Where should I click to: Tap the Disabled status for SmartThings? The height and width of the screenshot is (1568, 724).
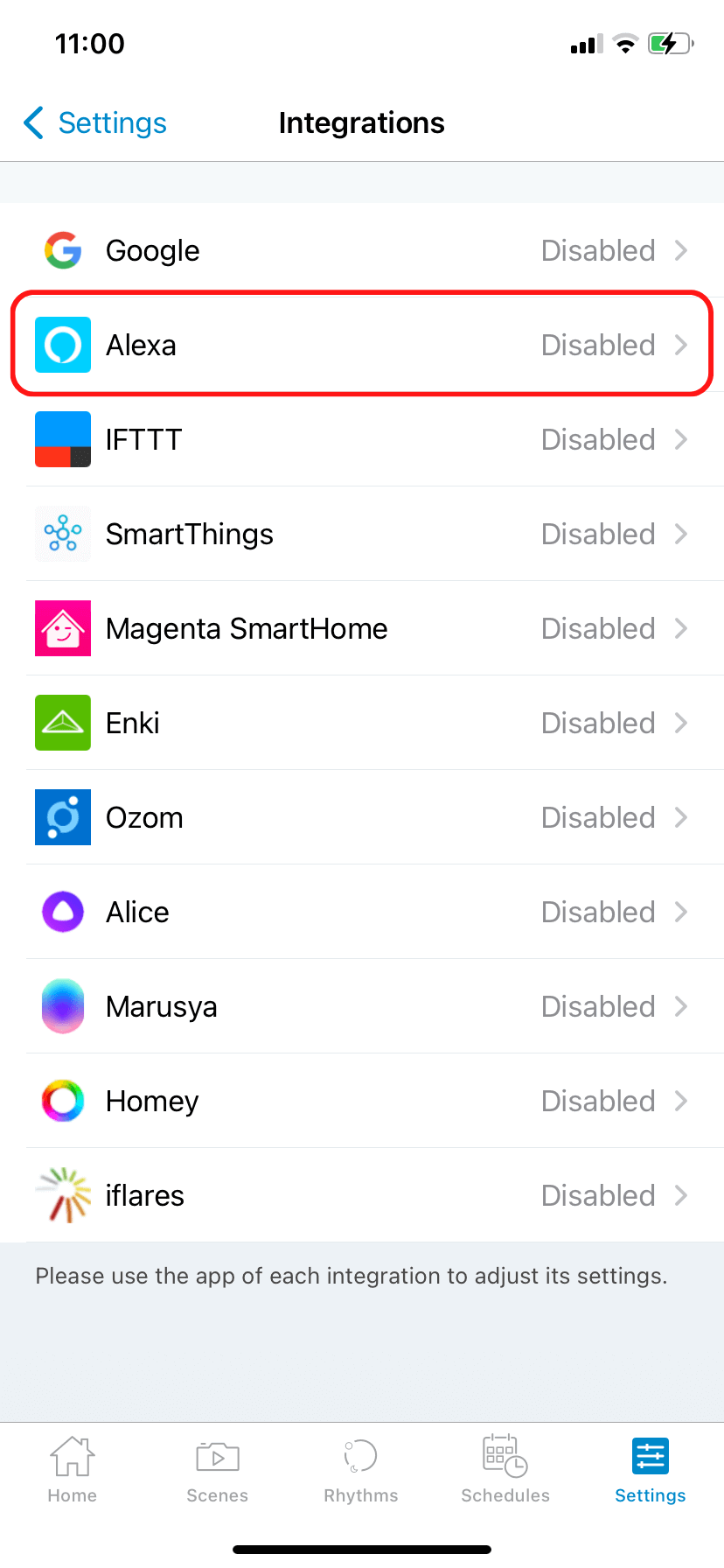pyautogui.click(x=598, y=534)
